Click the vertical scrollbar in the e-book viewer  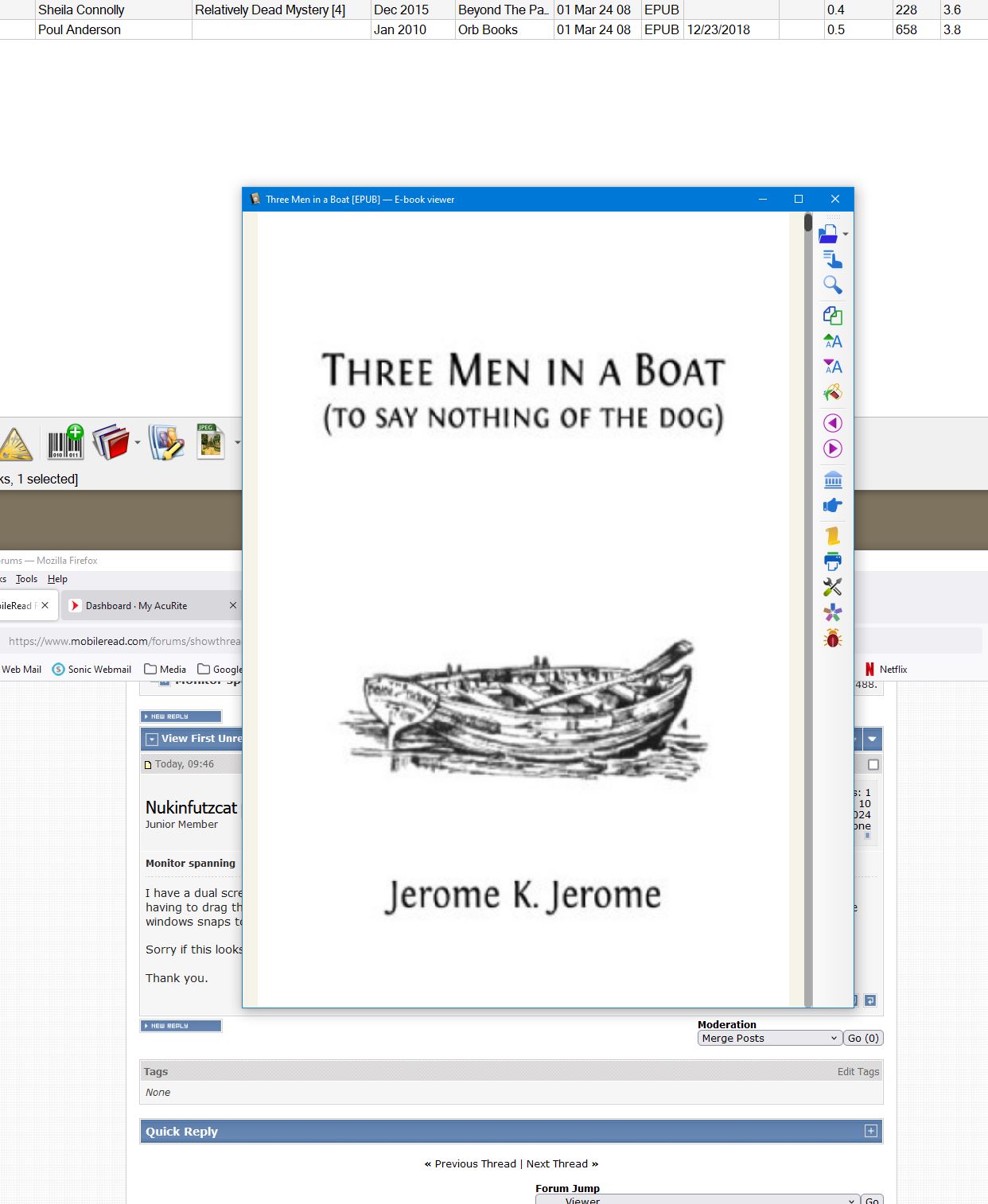[x=808, y=609]
